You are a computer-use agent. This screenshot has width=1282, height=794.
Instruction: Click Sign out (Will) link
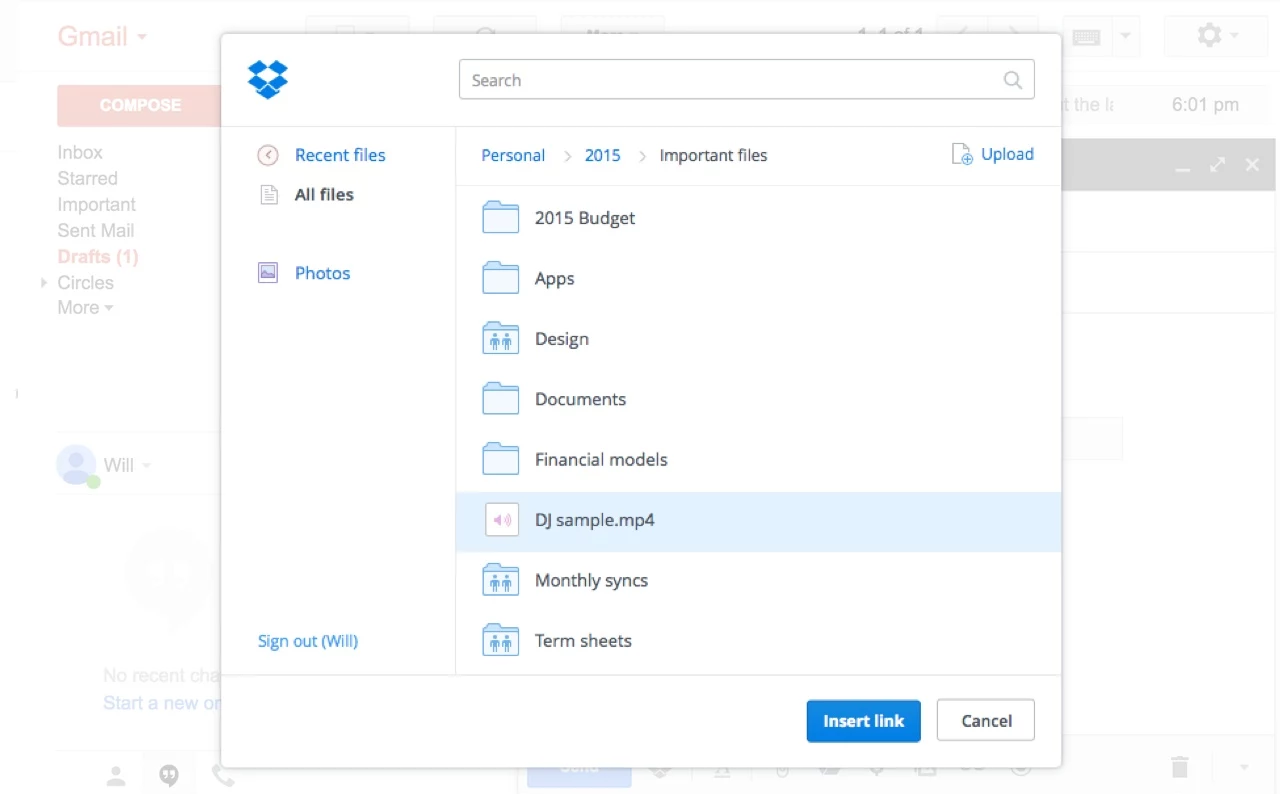point(307,641)
